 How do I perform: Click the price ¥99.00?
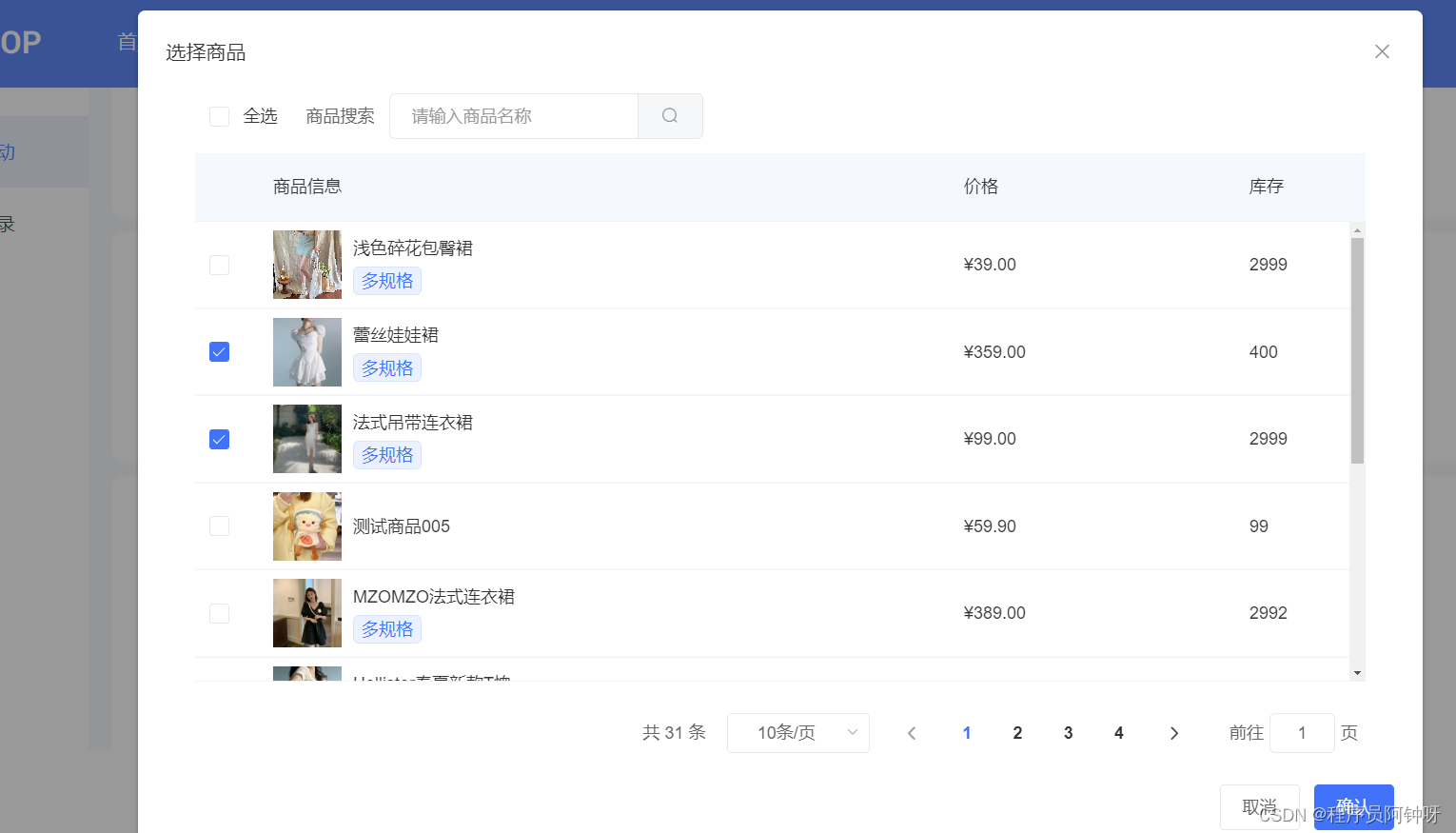990,439
